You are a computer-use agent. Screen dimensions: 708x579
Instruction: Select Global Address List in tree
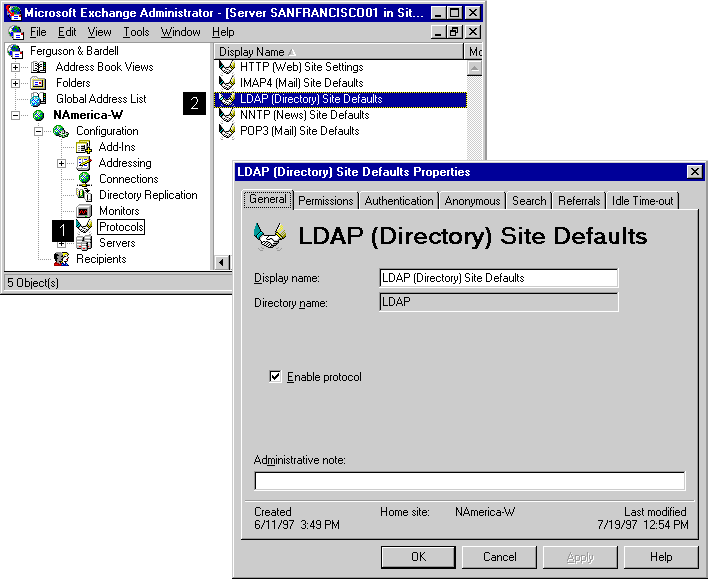[x=101, y=99]
